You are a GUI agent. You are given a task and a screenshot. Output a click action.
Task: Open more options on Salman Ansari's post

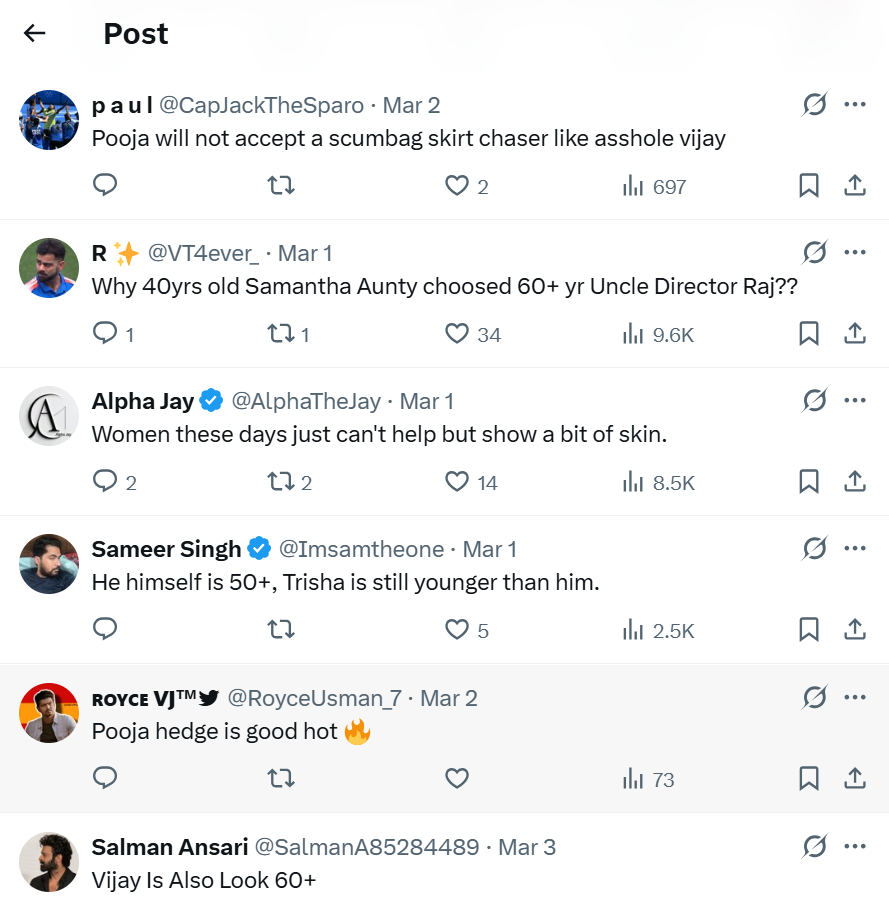click(855, 847)
